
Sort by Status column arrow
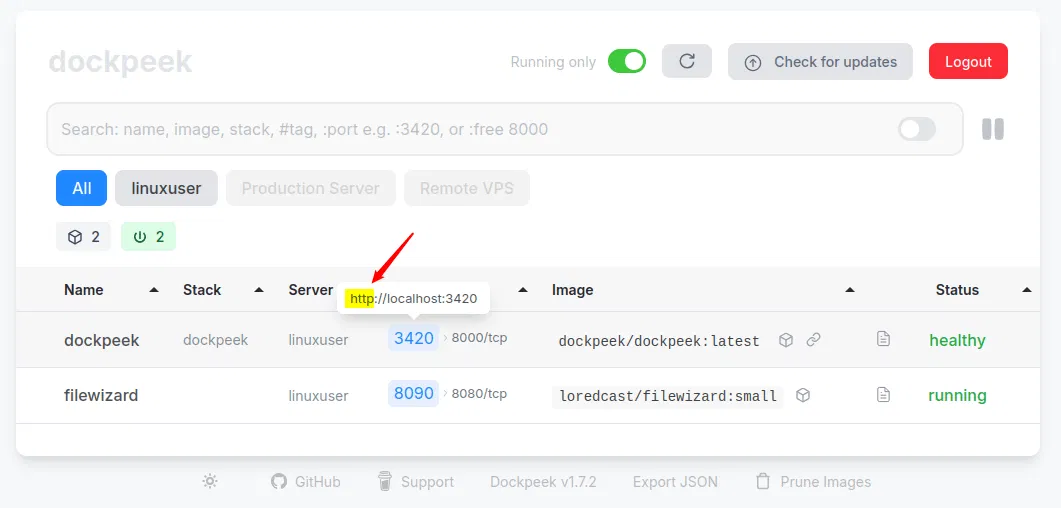(x=1026, y=290)
